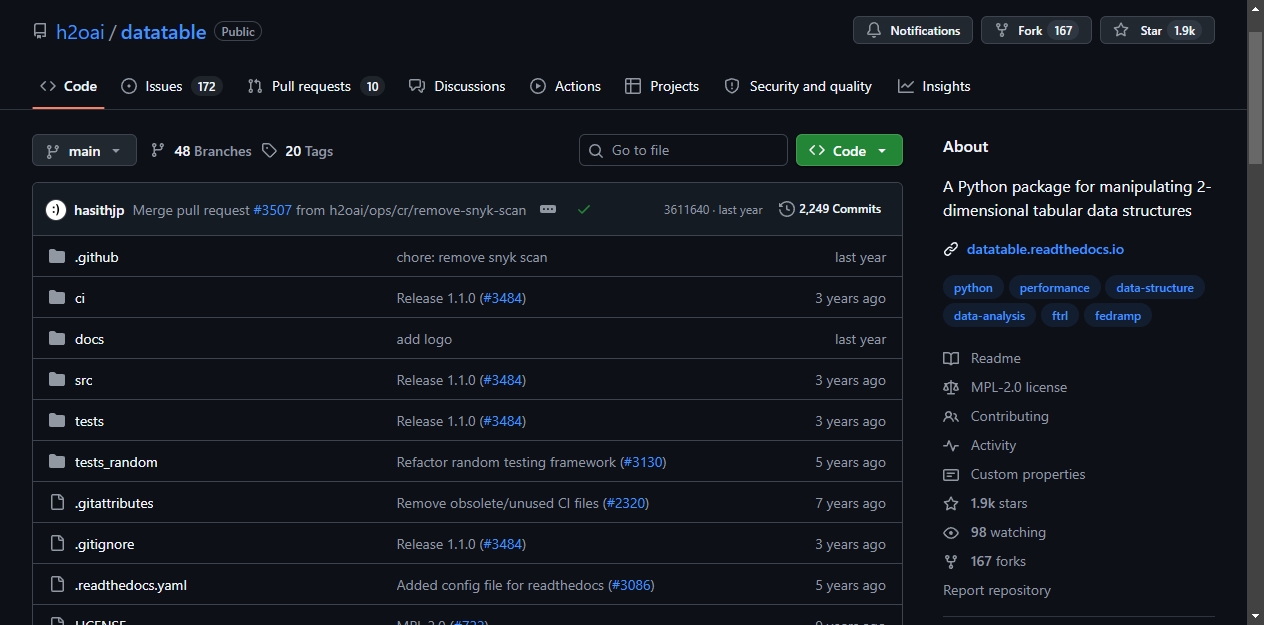
Task: Click the folder icon next to docs
Action: pyautogui.click(x=57, y=339)
